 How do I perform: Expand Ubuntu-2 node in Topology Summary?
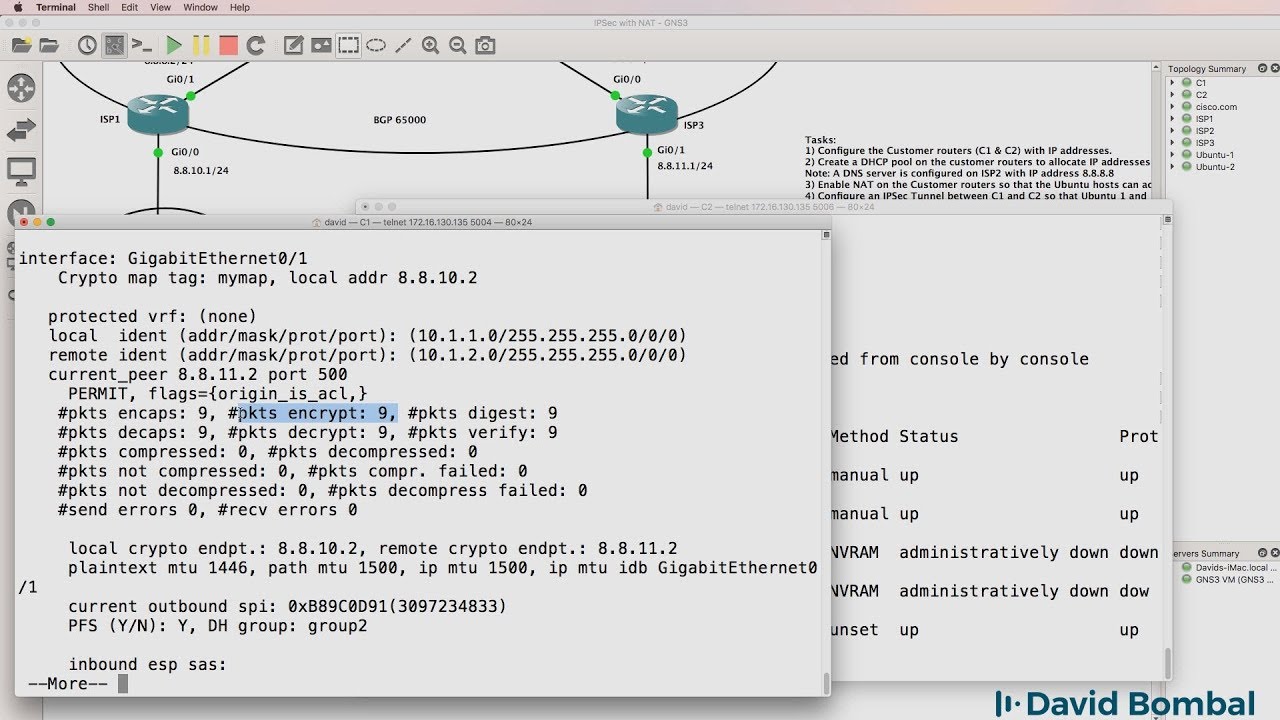tap(1172, 167)
